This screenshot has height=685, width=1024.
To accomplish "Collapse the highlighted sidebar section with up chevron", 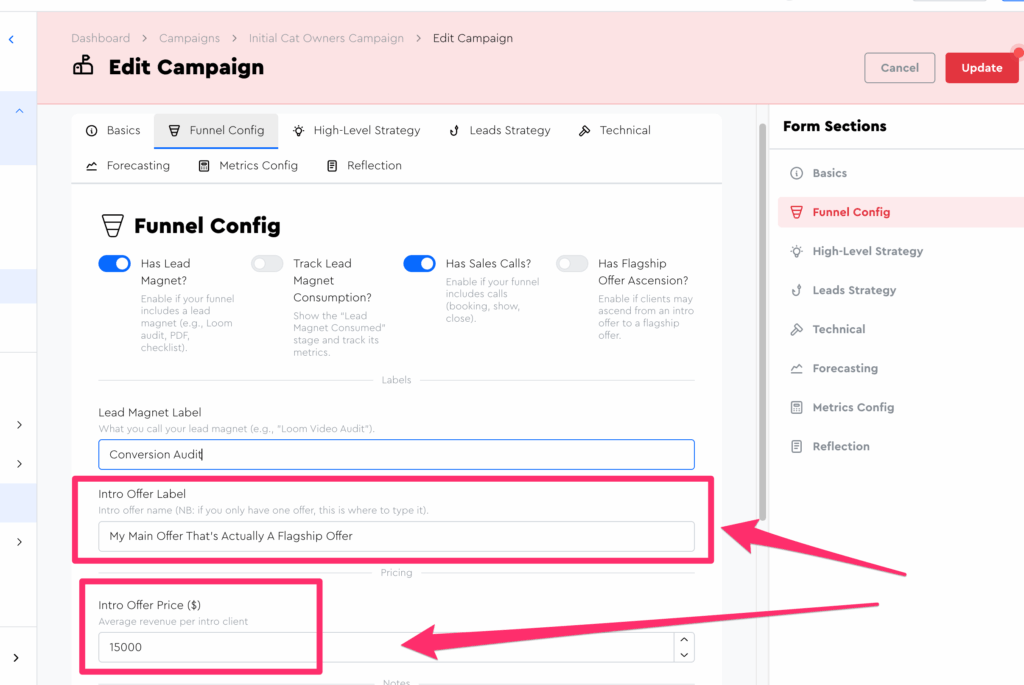I will tap(18, 112).
